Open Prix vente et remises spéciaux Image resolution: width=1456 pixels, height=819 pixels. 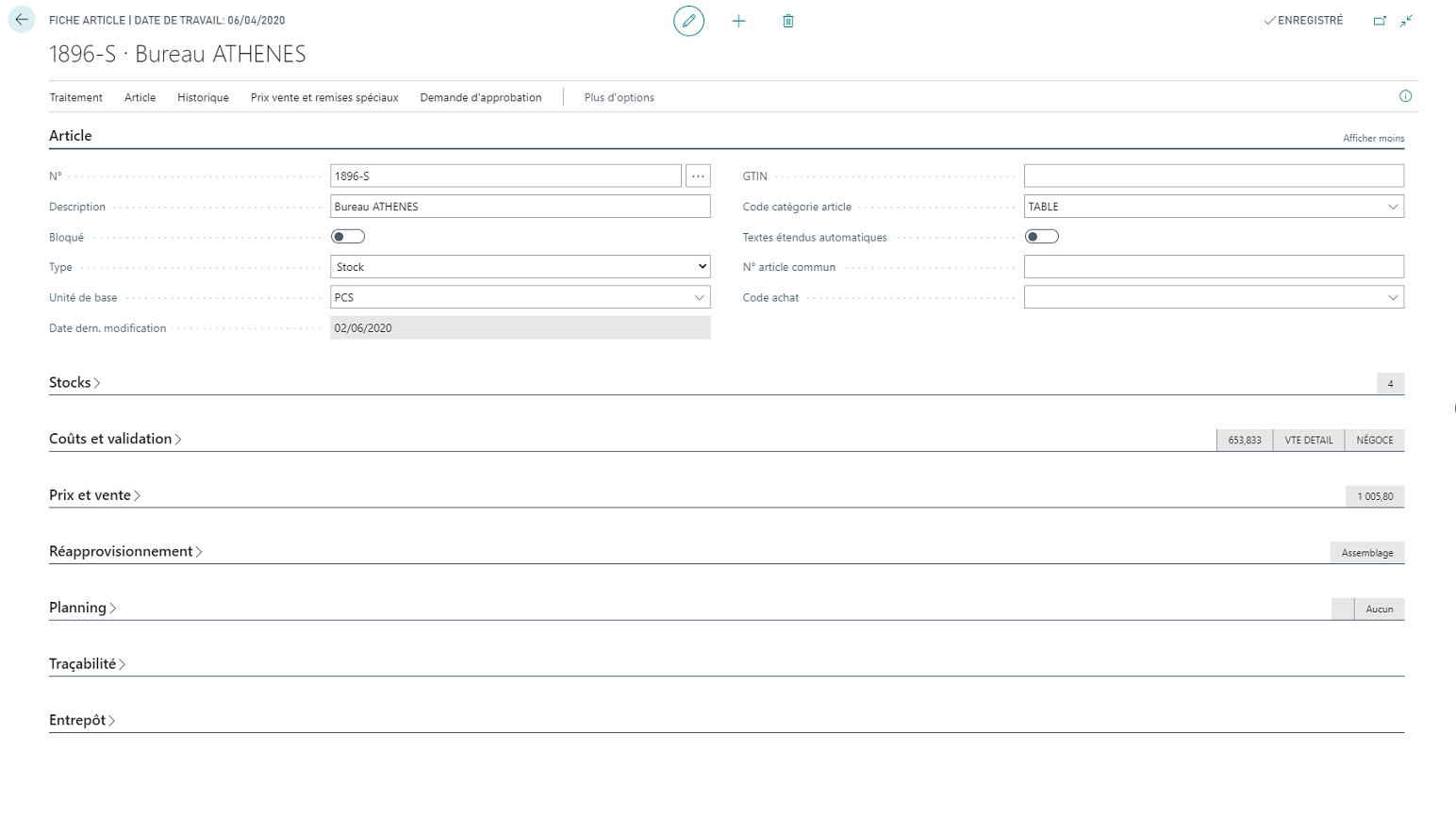[324, 97]
